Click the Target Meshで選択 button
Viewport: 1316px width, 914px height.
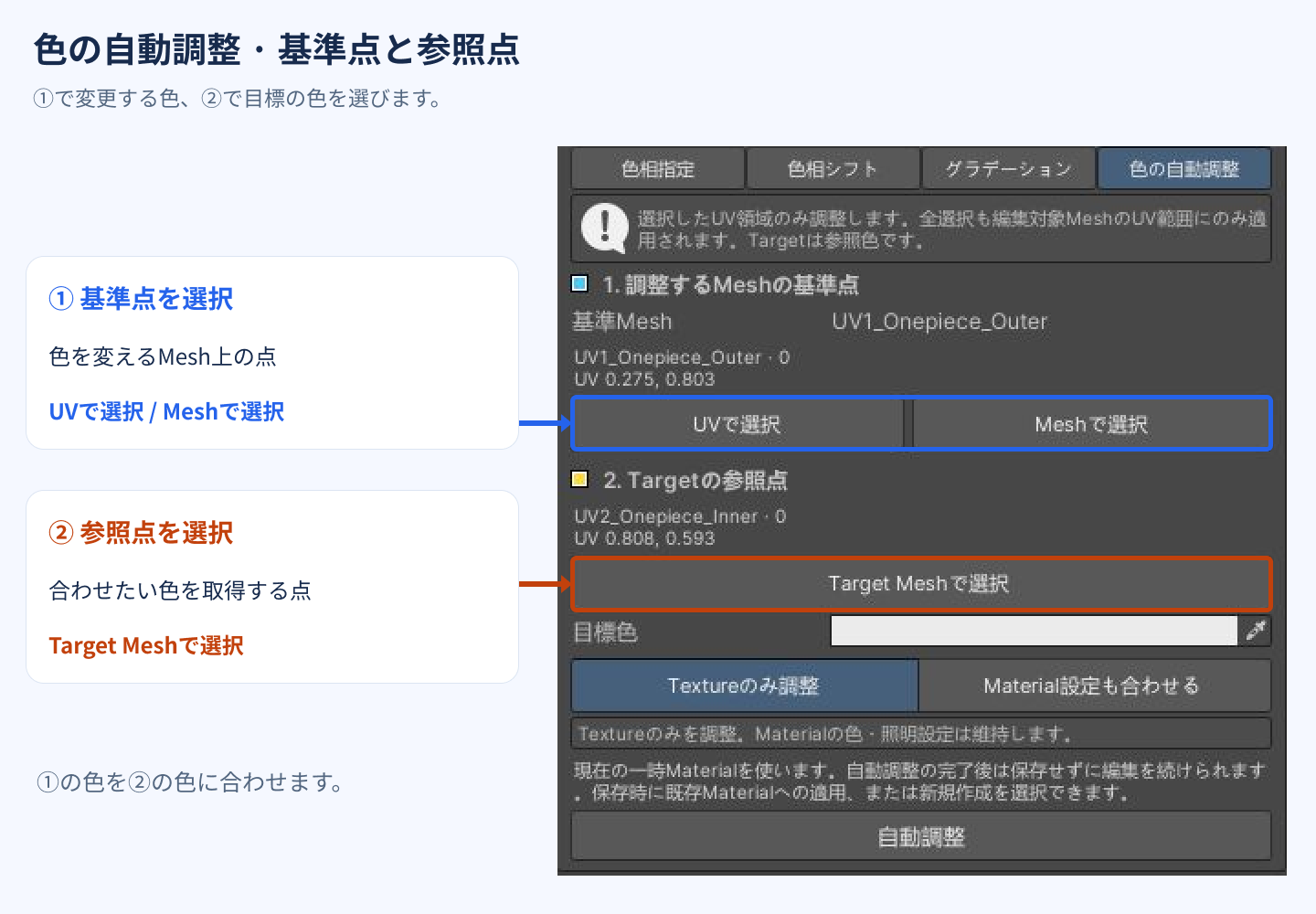pos(920,584)
